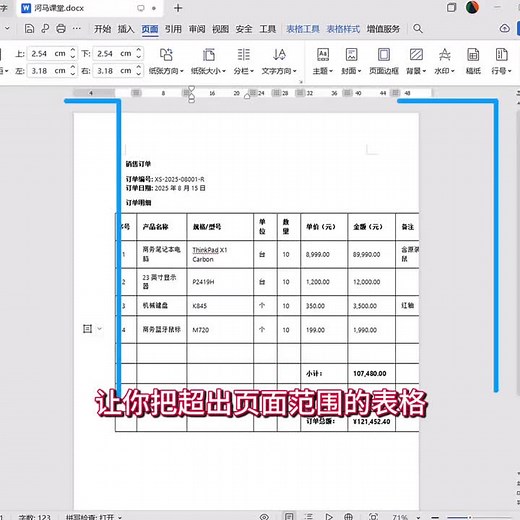Switch to page layout view icon in status bar

(x=289, y=516)
